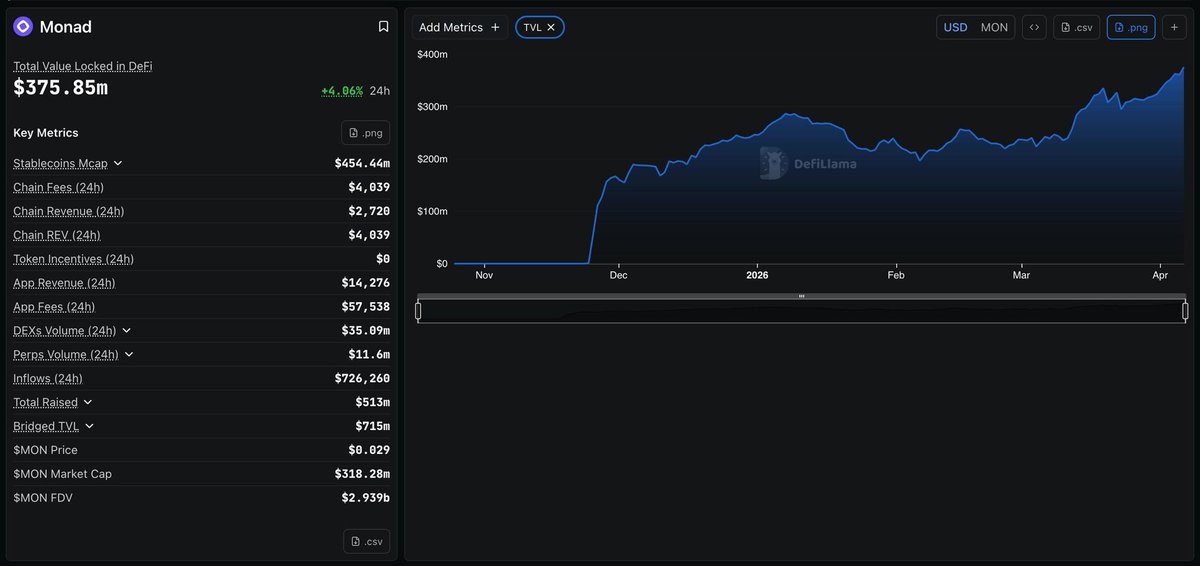Image resolution: width=1200 pixels, height=566 pixels.
Task: Click the right handle of chart range slider
Action: (1185, 311)
